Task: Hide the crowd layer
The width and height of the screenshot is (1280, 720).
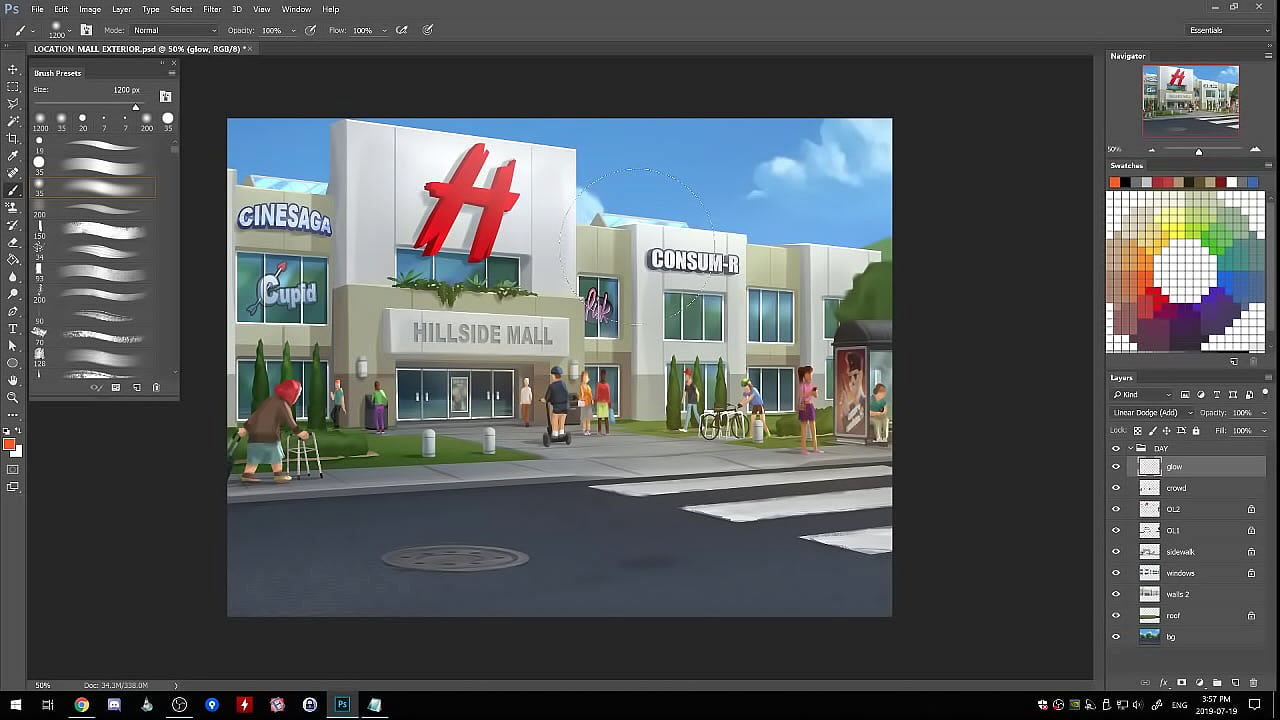Action: tap(1116, 488)
